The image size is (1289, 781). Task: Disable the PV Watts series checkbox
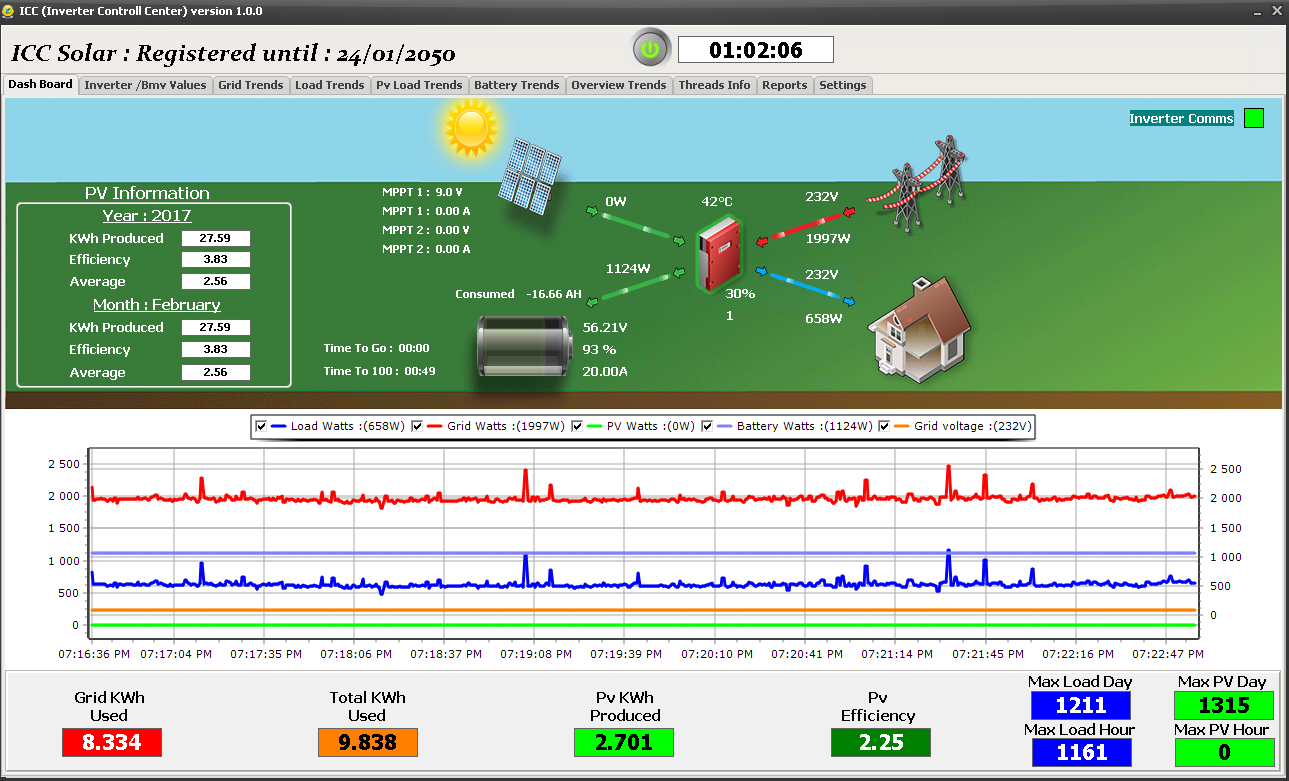click(577, 426)
